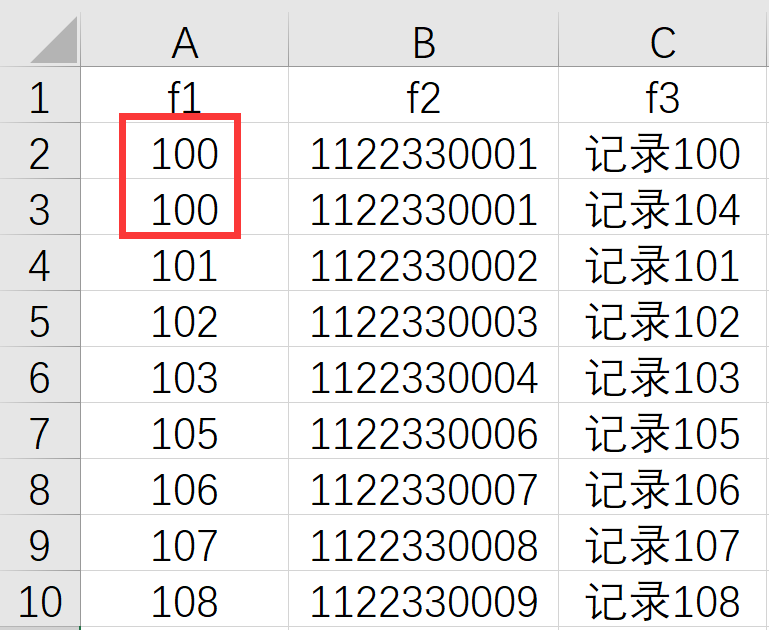Select the row 5 header
This screenshot has height=630, width=769.
click(40, 322)
